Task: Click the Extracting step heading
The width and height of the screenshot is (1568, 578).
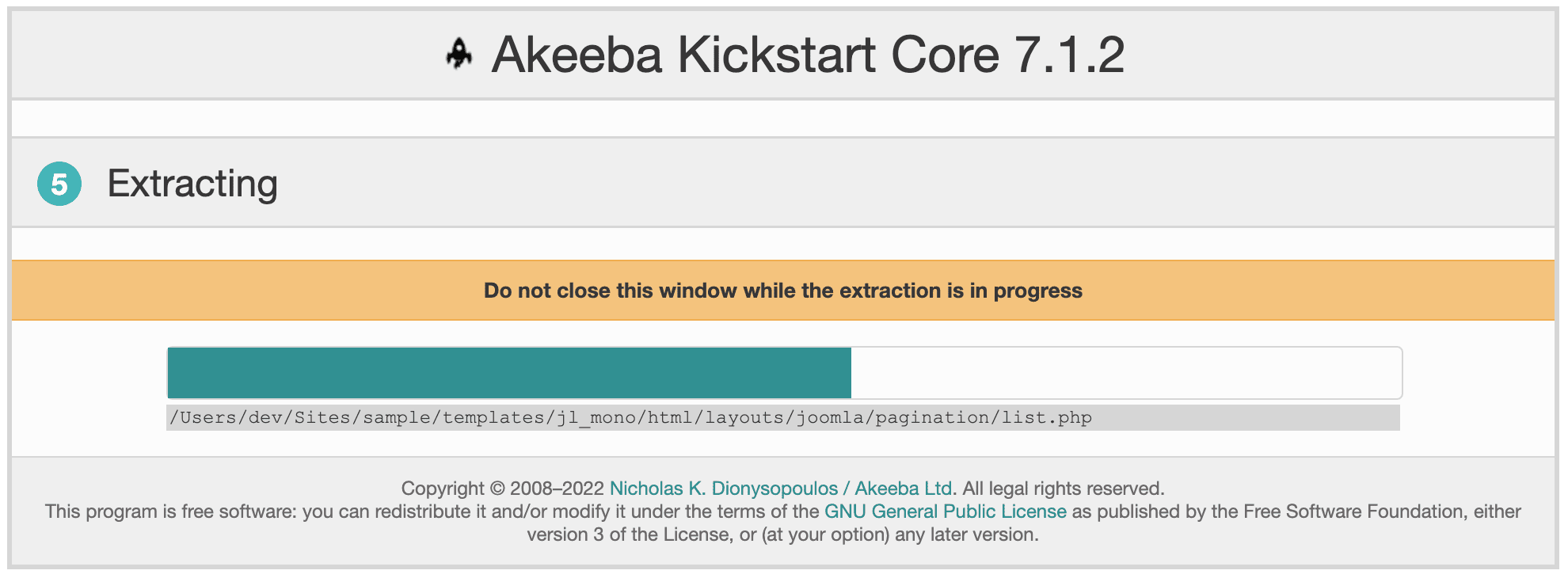Action: pos(192,184)
